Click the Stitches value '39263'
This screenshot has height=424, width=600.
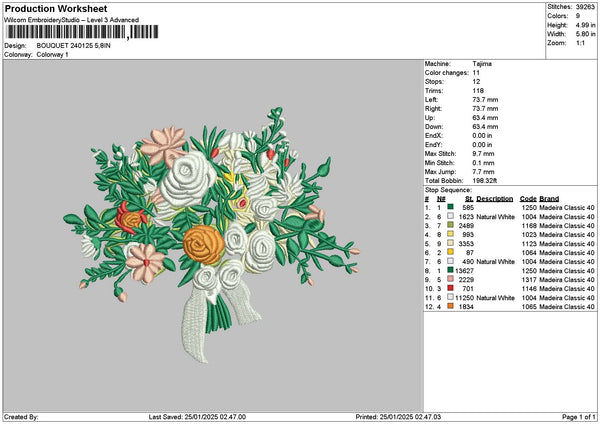coord(585,7)
